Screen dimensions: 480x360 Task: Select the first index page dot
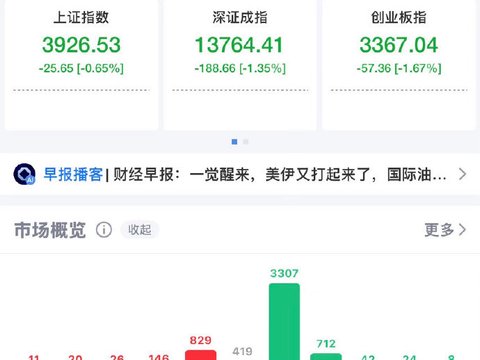[x=235, y=142]
